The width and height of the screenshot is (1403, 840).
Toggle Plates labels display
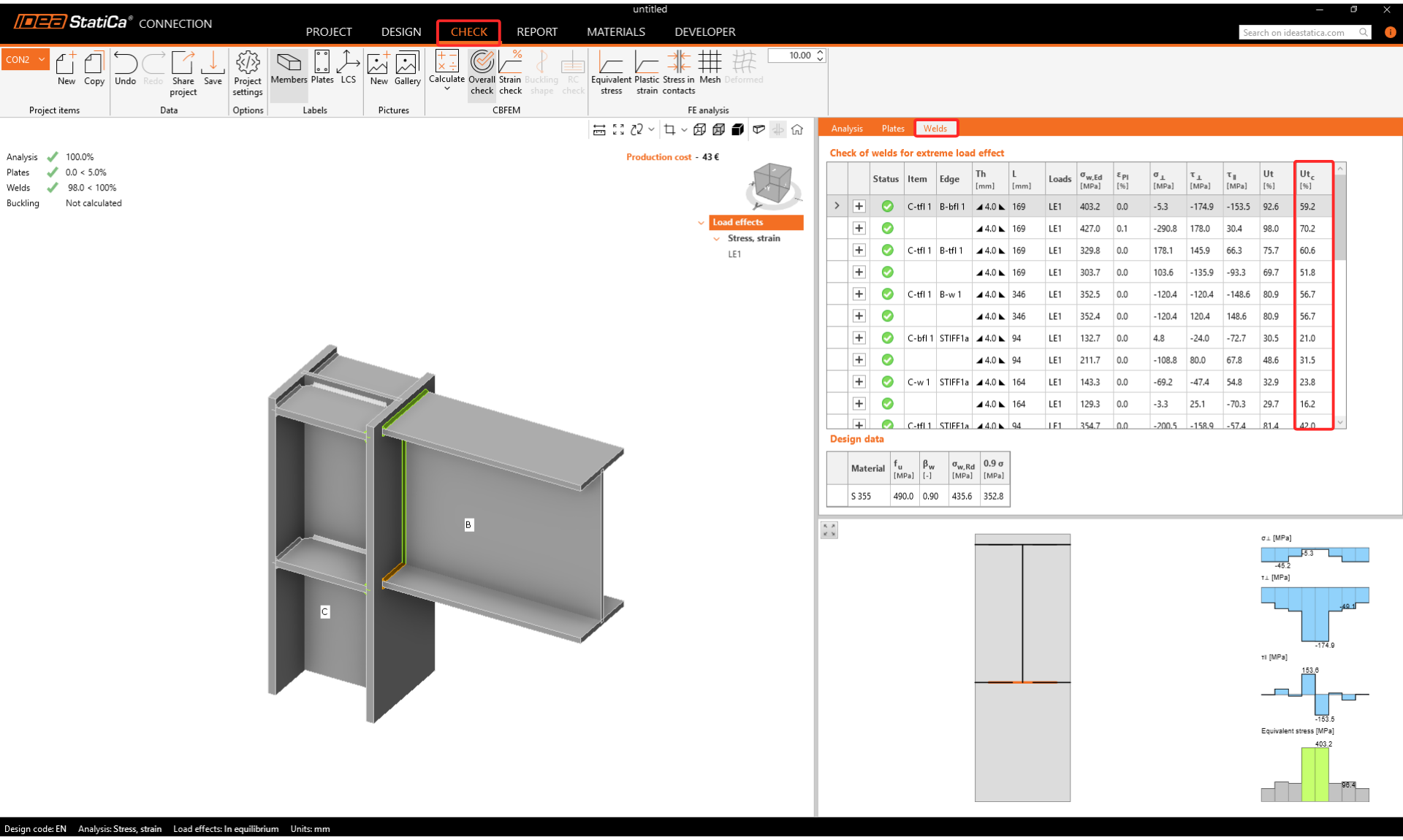(x=322, y=68)
